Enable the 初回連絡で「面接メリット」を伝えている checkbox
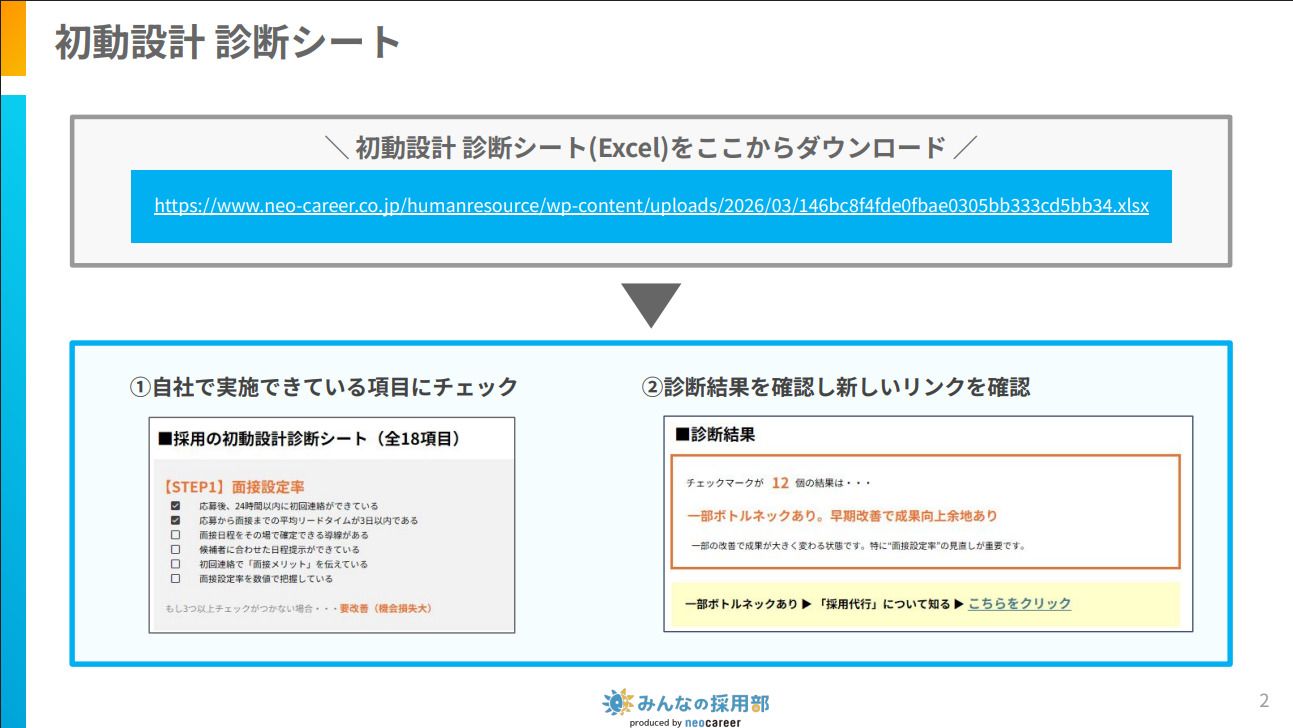Image resolution: width=1293 pixels, height=728 pixels. (175, 564)
